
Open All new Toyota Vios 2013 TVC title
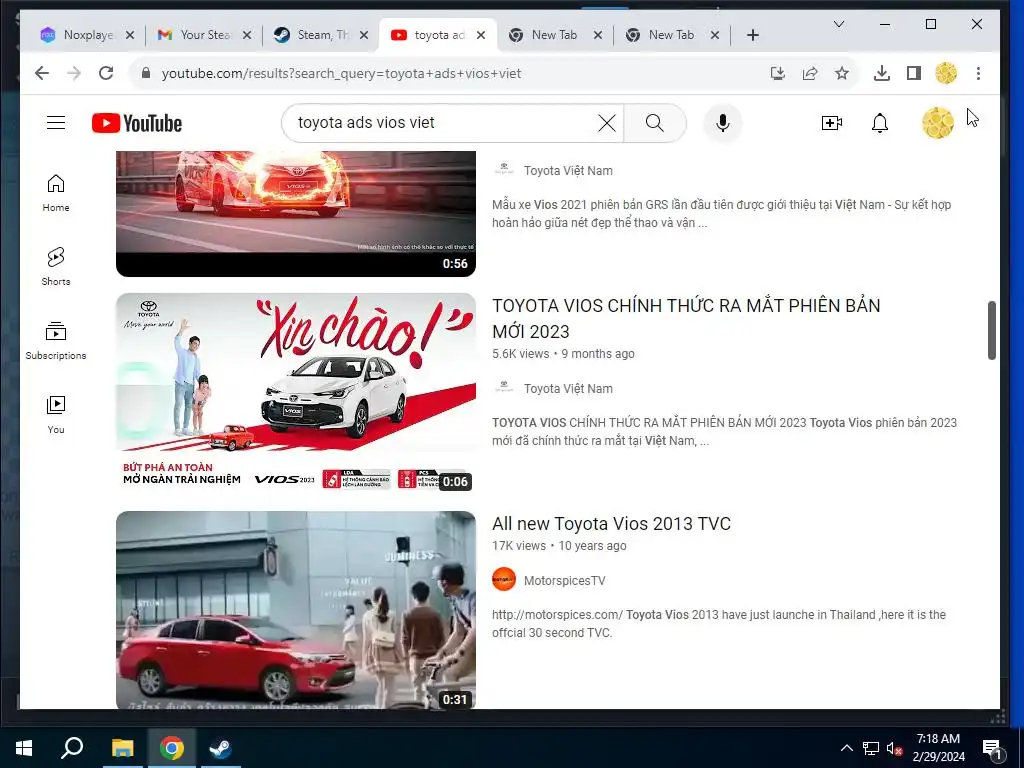(x=611, y=524)
